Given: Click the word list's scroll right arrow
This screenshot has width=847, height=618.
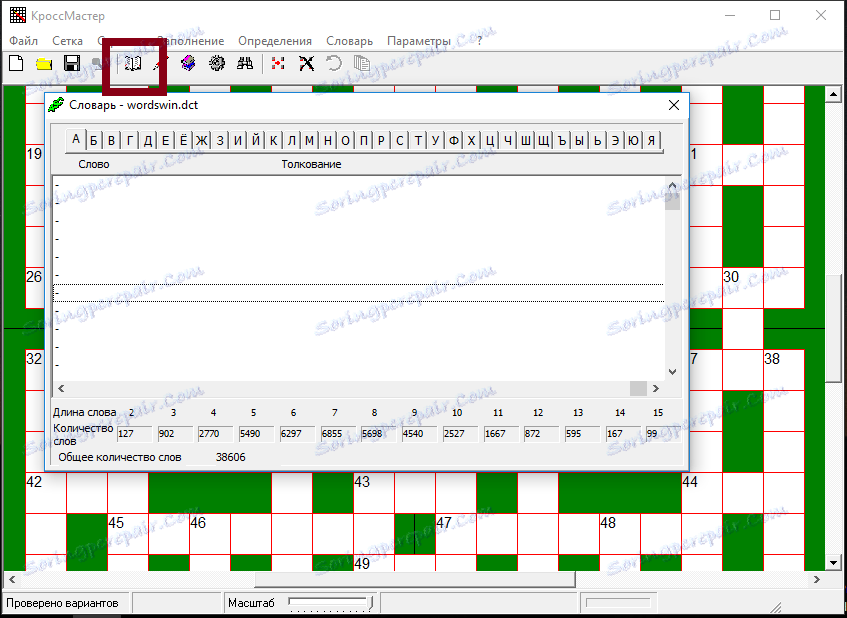Looking at the screenshot, I should coord(656,388).
